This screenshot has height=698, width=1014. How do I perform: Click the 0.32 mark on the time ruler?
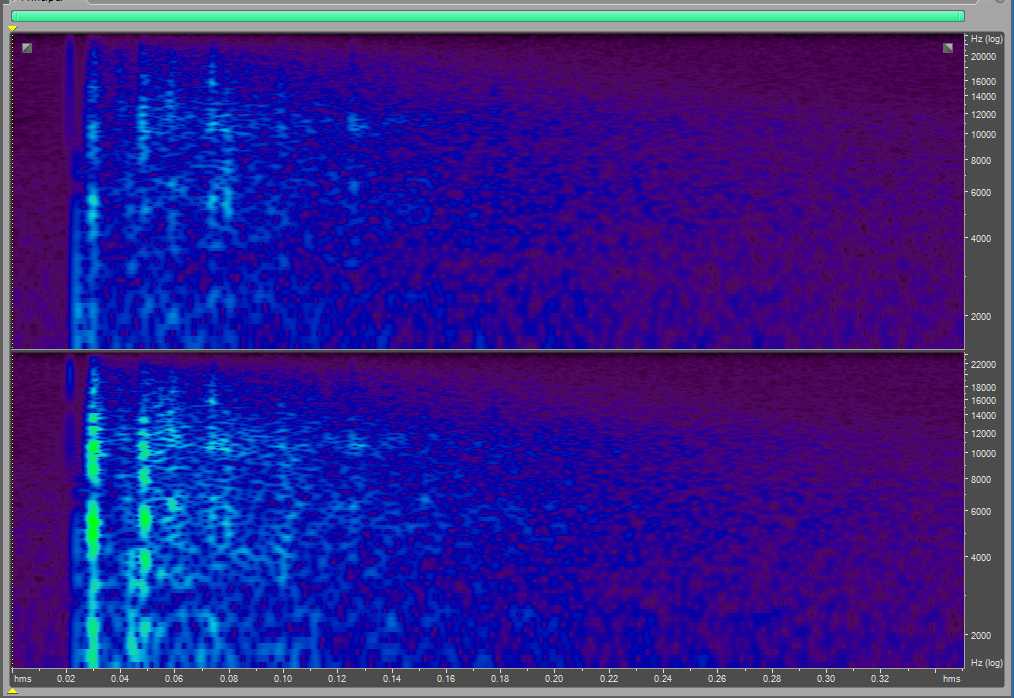[880, 679]
